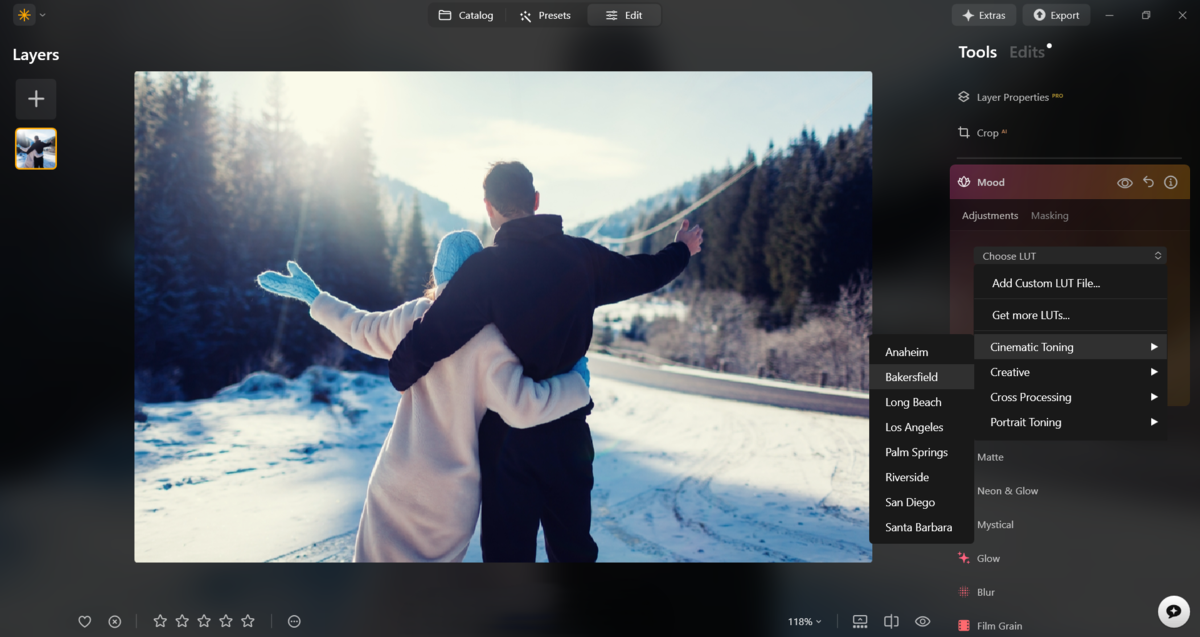Click the quick preview eye icon
1200x637 pixels.
click(x=922, y=621)
